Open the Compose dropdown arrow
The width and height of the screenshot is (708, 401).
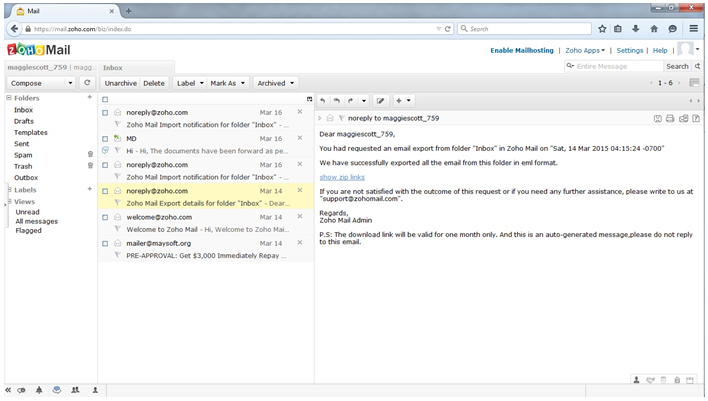(70, 83)
